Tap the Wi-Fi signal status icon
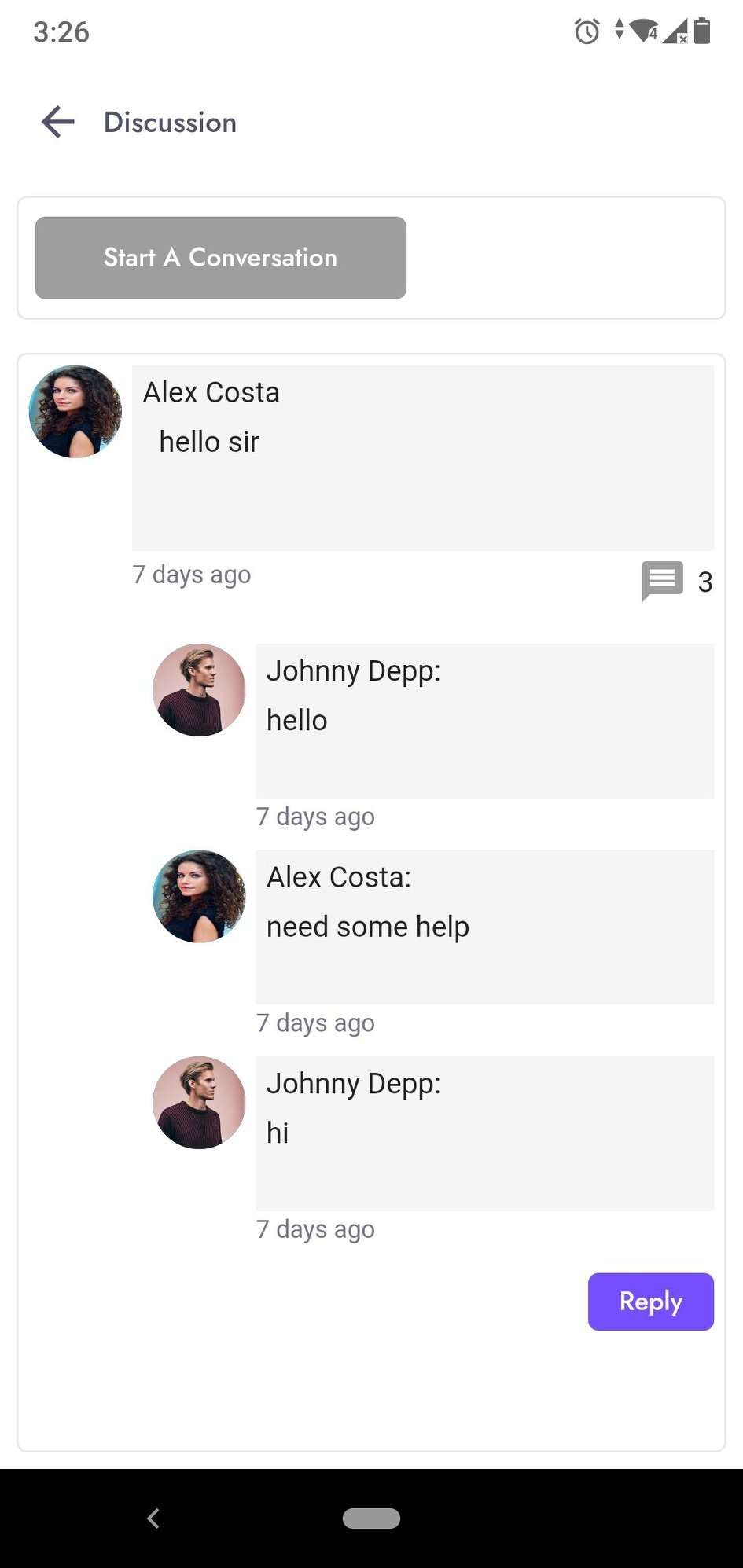This screenshot has height=1568, width=743. (644, 31)
